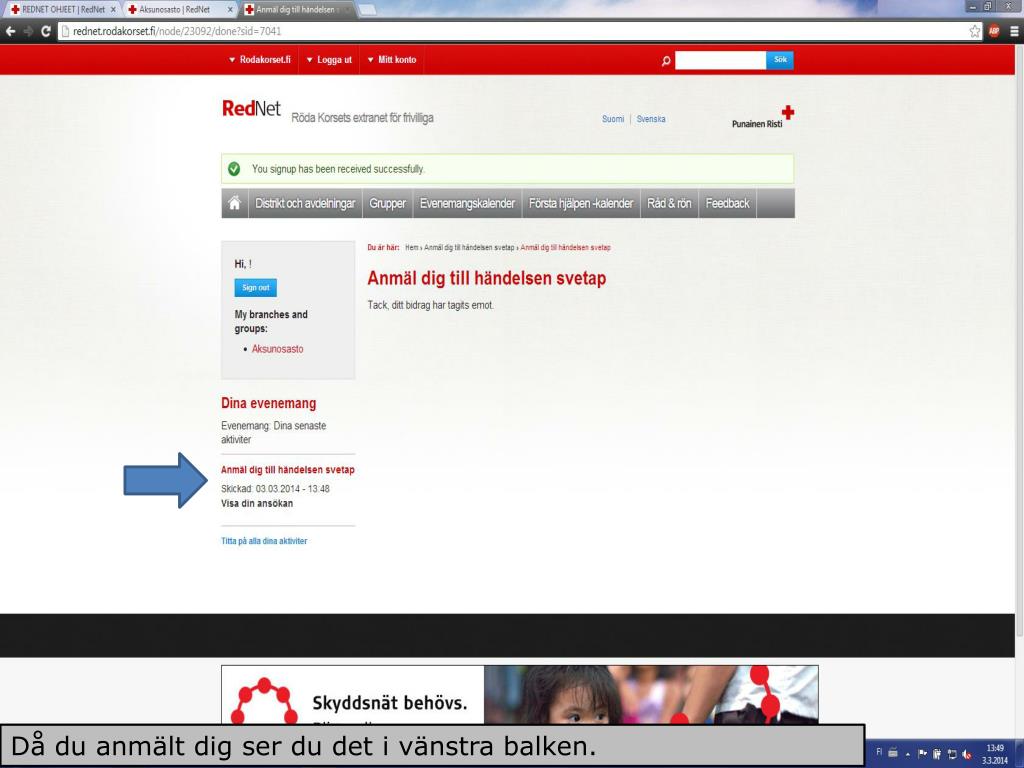Click the volume icon in system tray

click(967, 754)
